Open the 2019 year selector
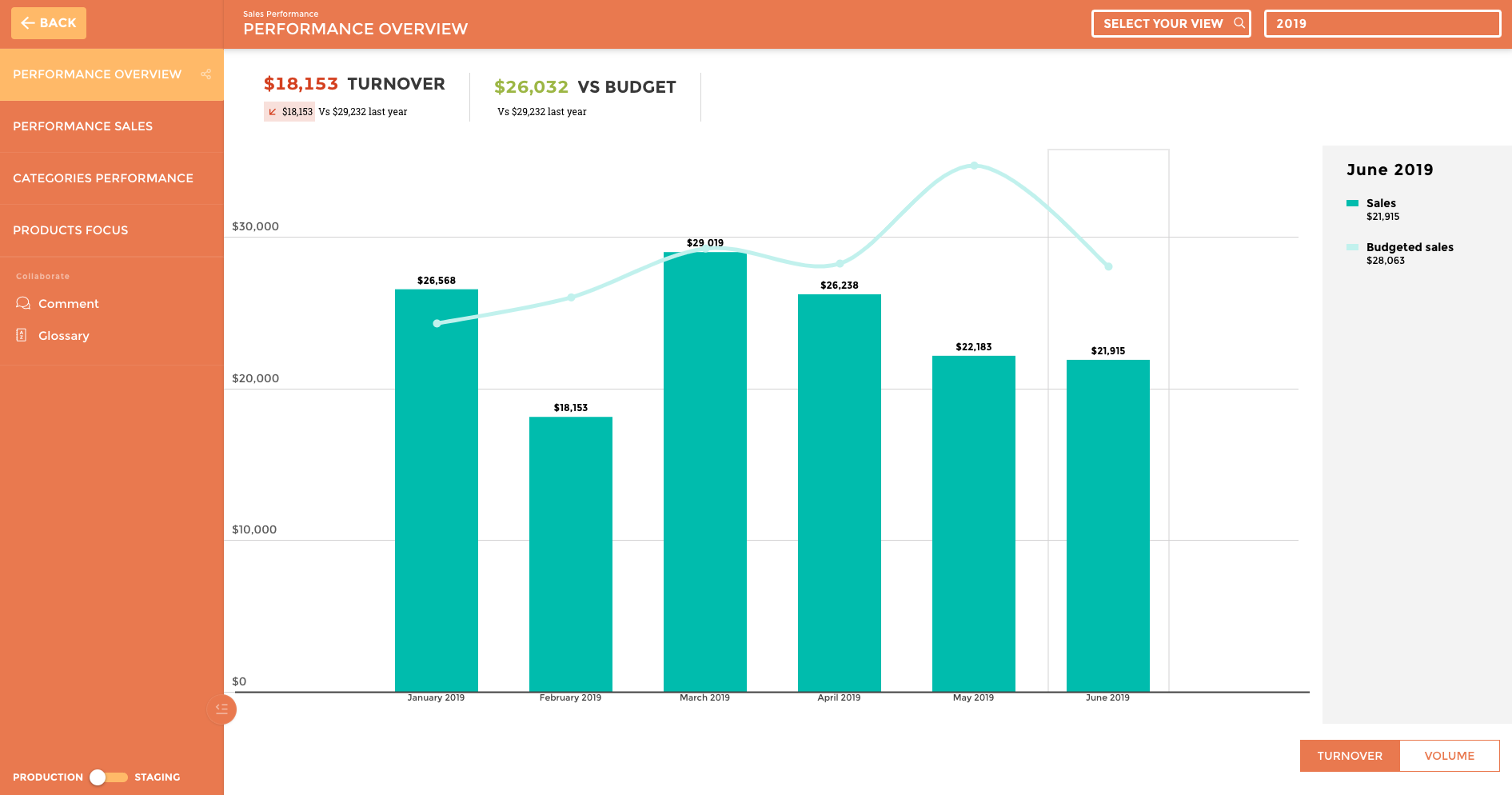1512x795 pixels. pyautogui.click(x=1382, y=24)
